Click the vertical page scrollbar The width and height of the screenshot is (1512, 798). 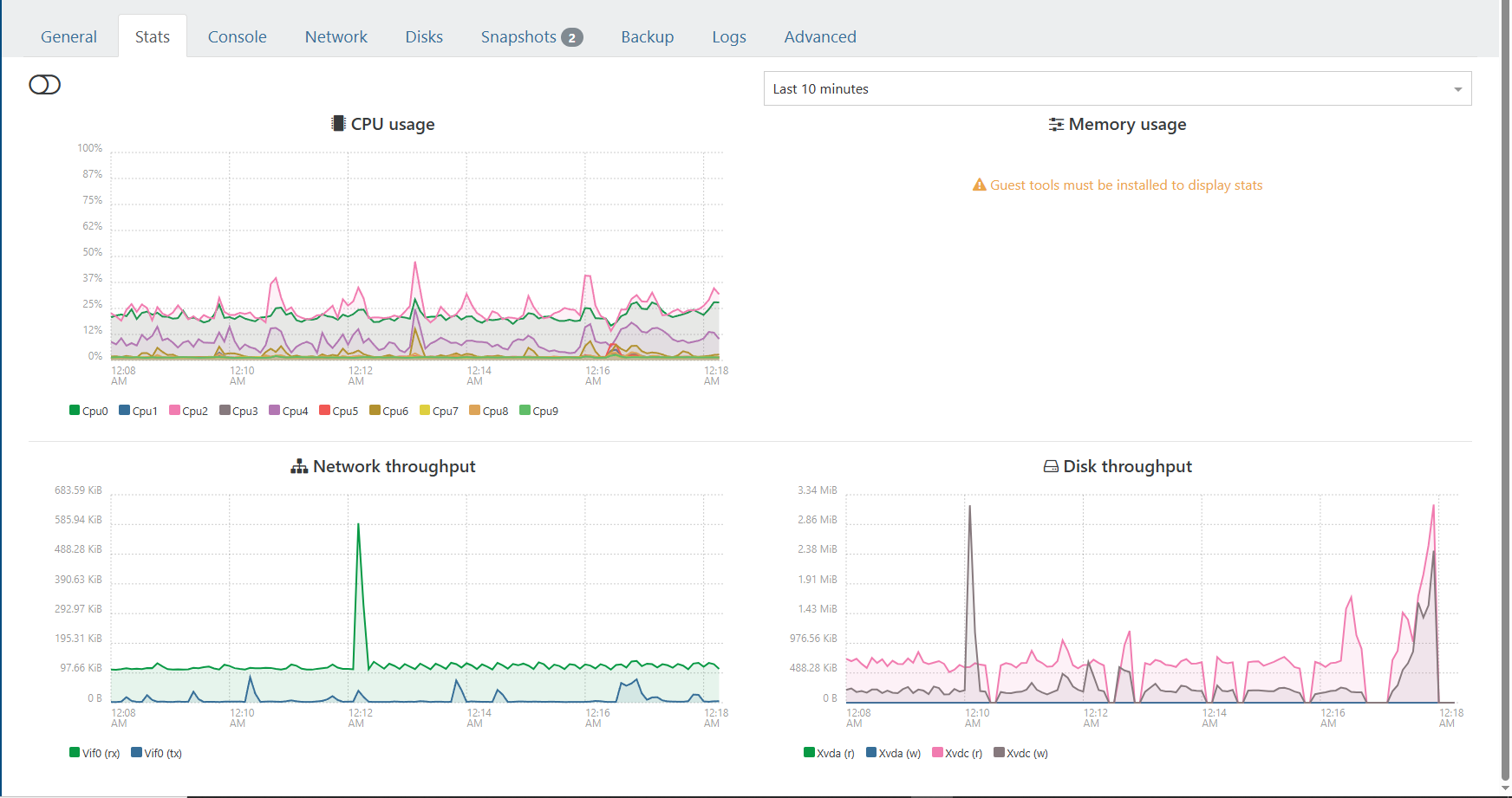pyautogui.click(x=1505, y=390)
